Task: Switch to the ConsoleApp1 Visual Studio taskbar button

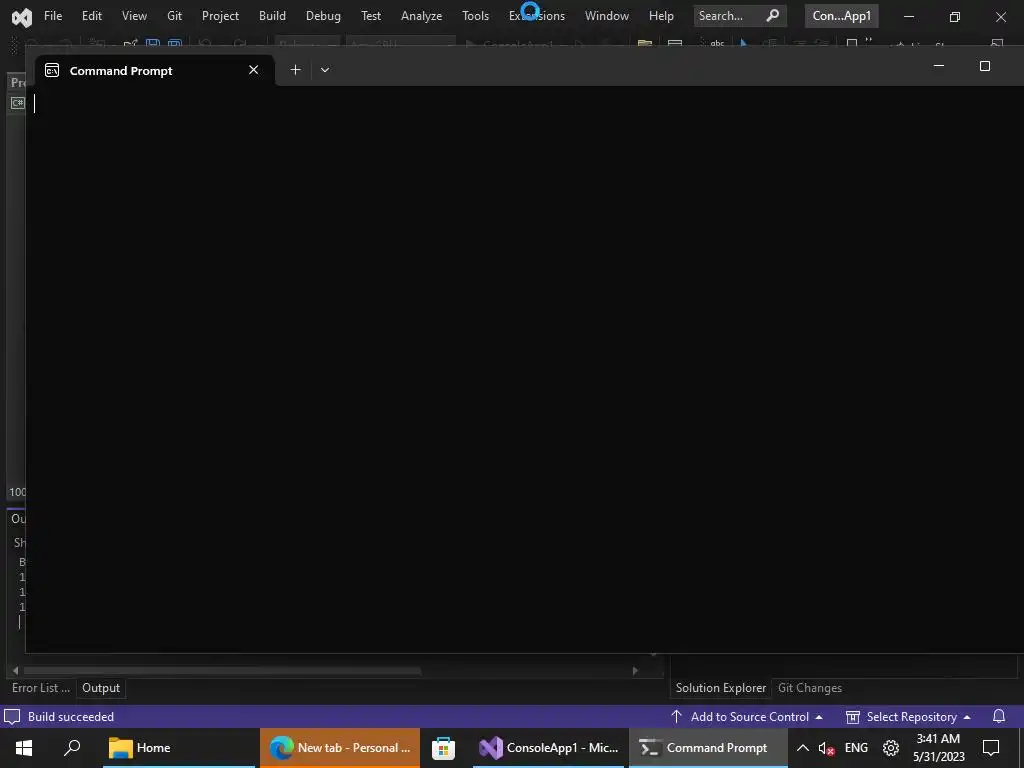Action: pyautogui.click(x=549, y=748)
